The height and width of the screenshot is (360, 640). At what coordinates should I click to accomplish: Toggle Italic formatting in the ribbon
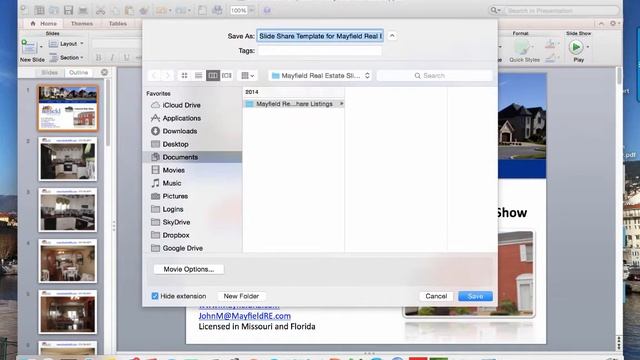click(x=112, y=58)
